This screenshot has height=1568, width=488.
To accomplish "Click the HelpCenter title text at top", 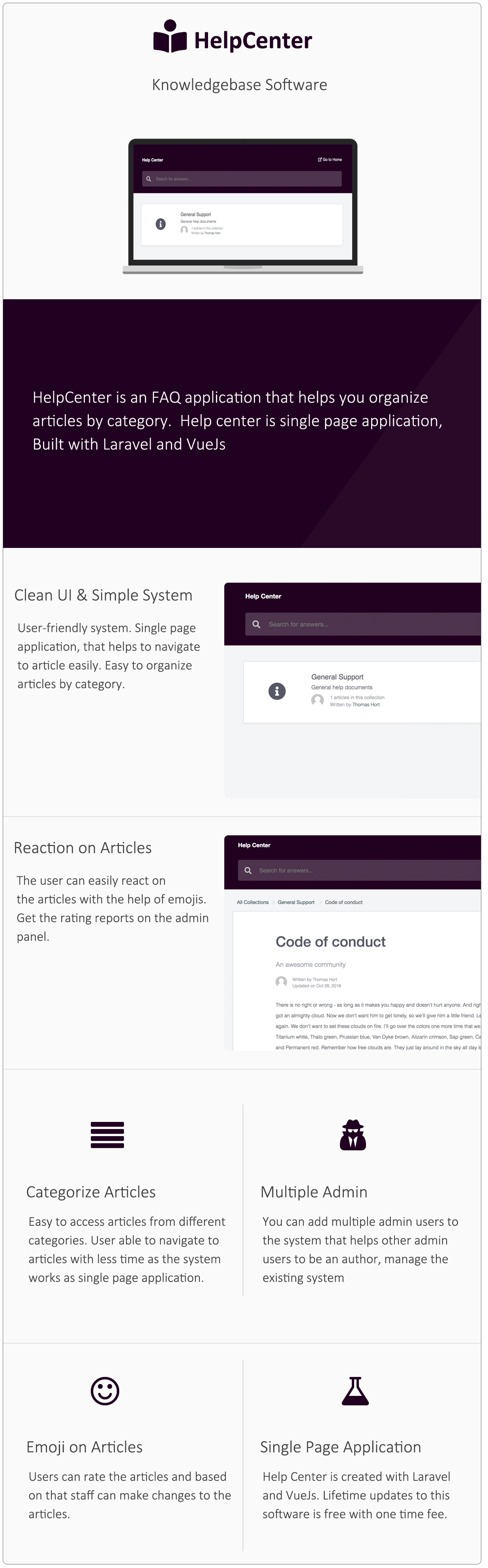I will tap(253, 40).
